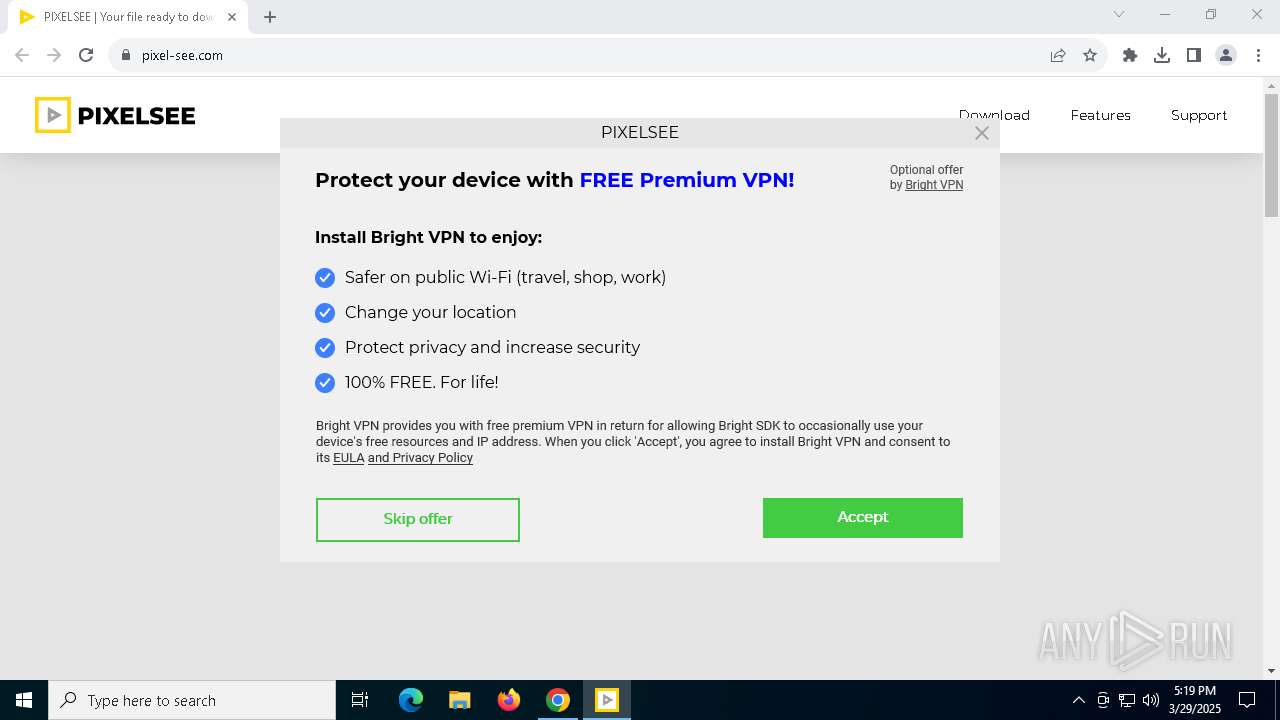This screenshot has width=1280, height=720.
Task: Toggle the browser side panel icon
Action: (x=1194, y=55)
